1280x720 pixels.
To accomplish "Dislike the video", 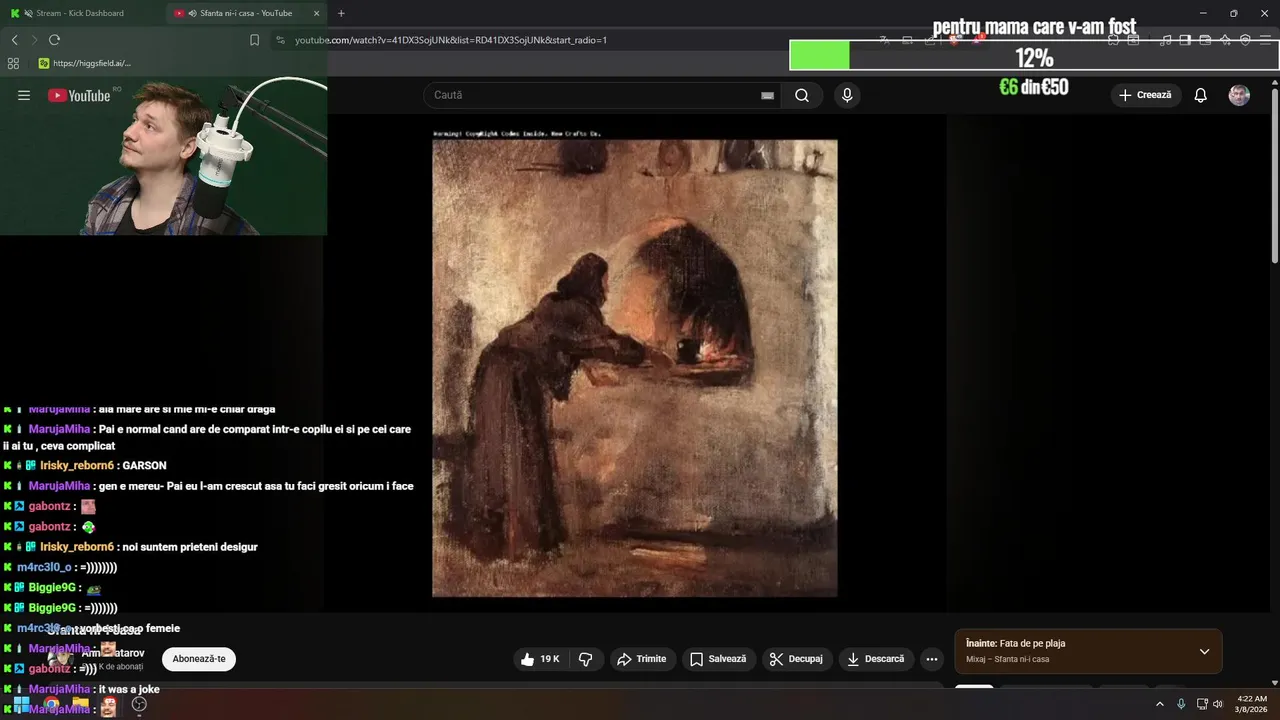I will (586, 659).
